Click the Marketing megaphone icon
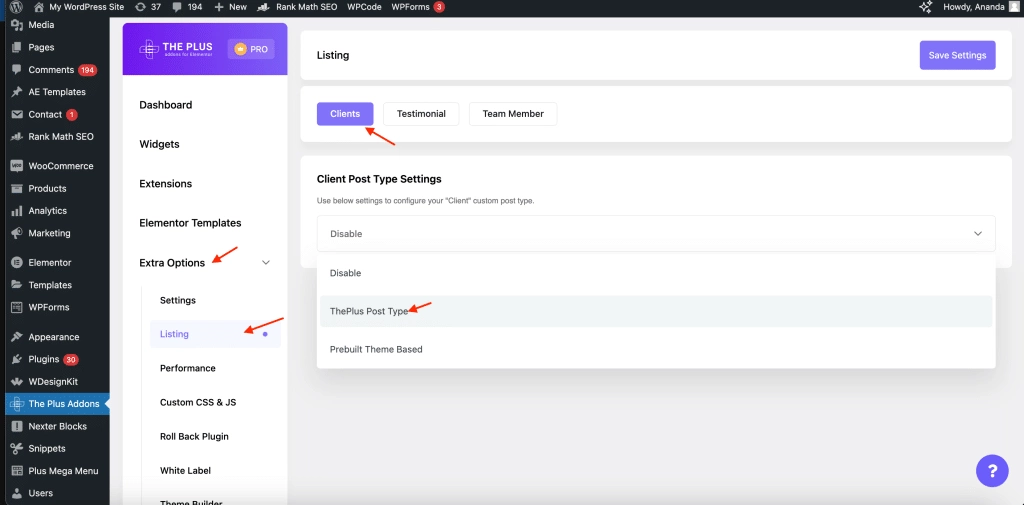This screenshot has height=505, width=1024. point(17,233)
